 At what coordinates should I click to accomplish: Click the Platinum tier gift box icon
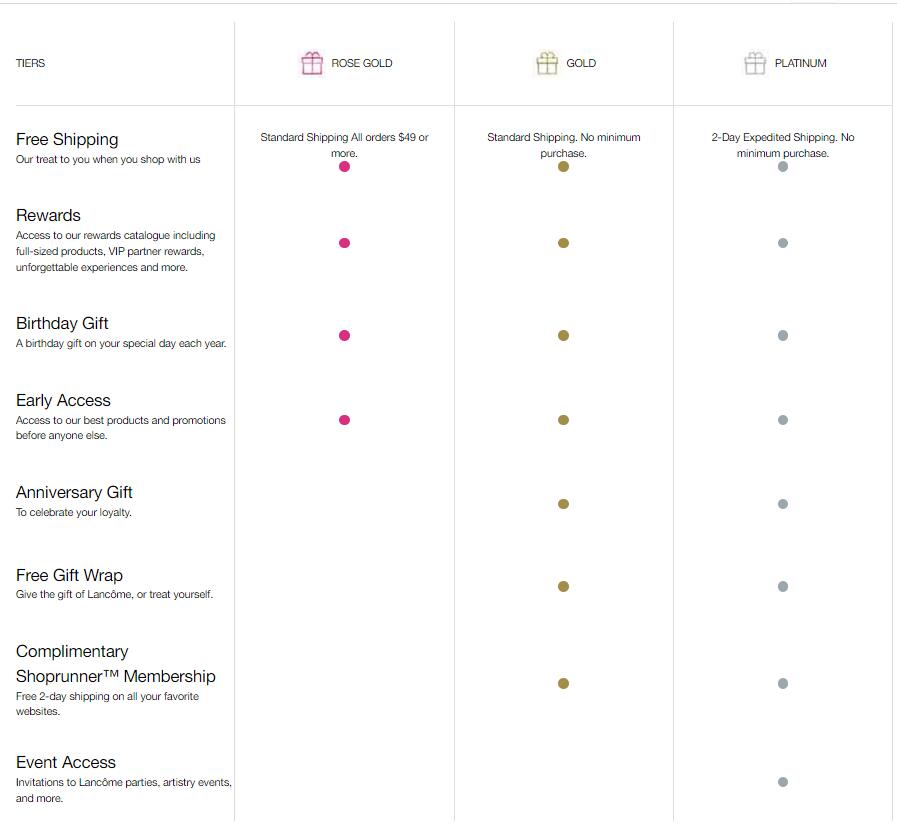click(x=755, y=63)
